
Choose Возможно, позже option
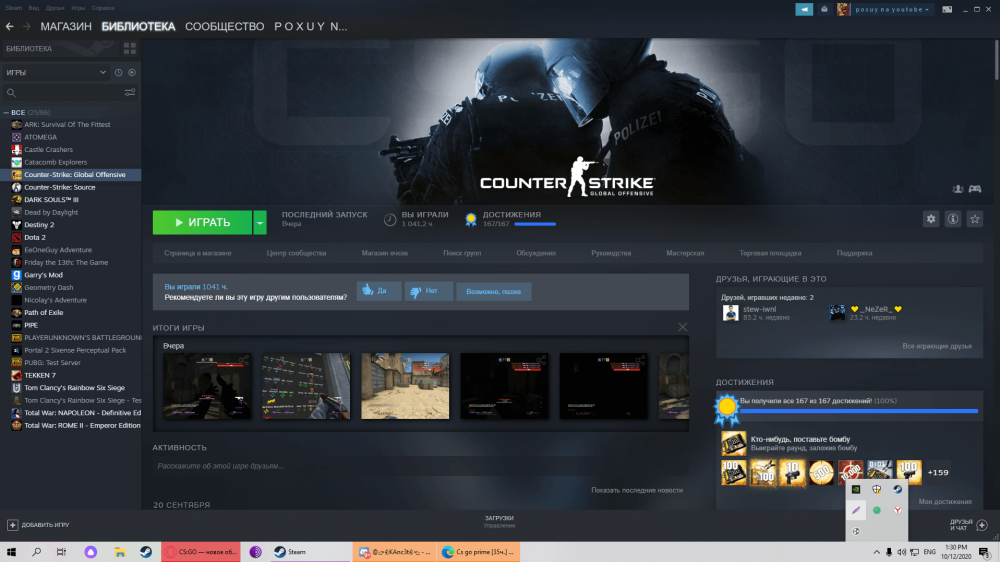point(494,292)
